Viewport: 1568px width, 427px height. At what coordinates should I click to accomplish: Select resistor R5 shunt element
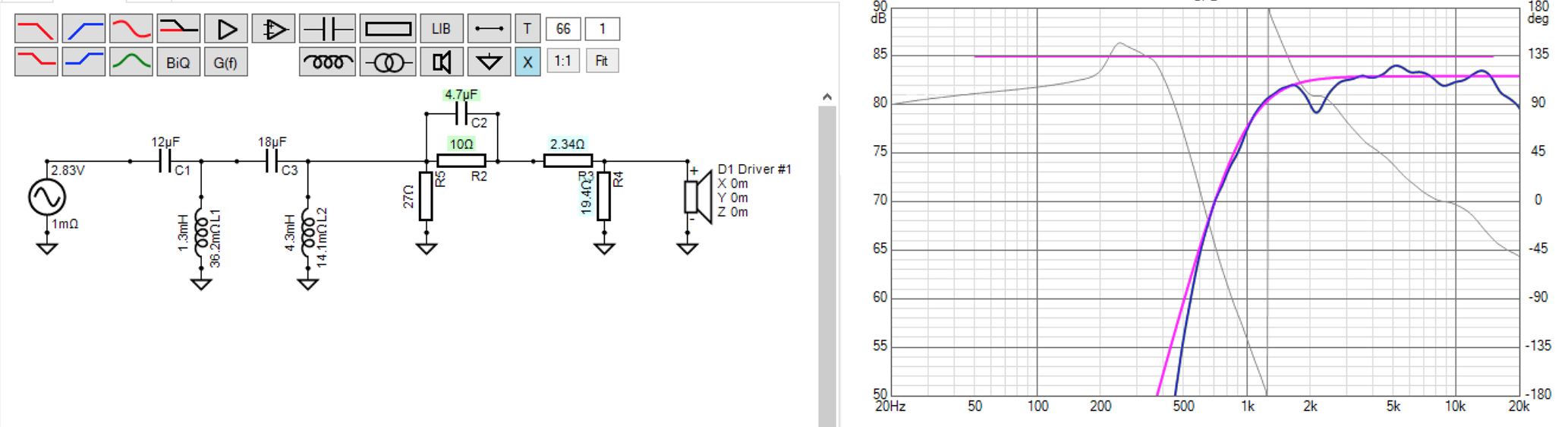[x=426, y=196]
